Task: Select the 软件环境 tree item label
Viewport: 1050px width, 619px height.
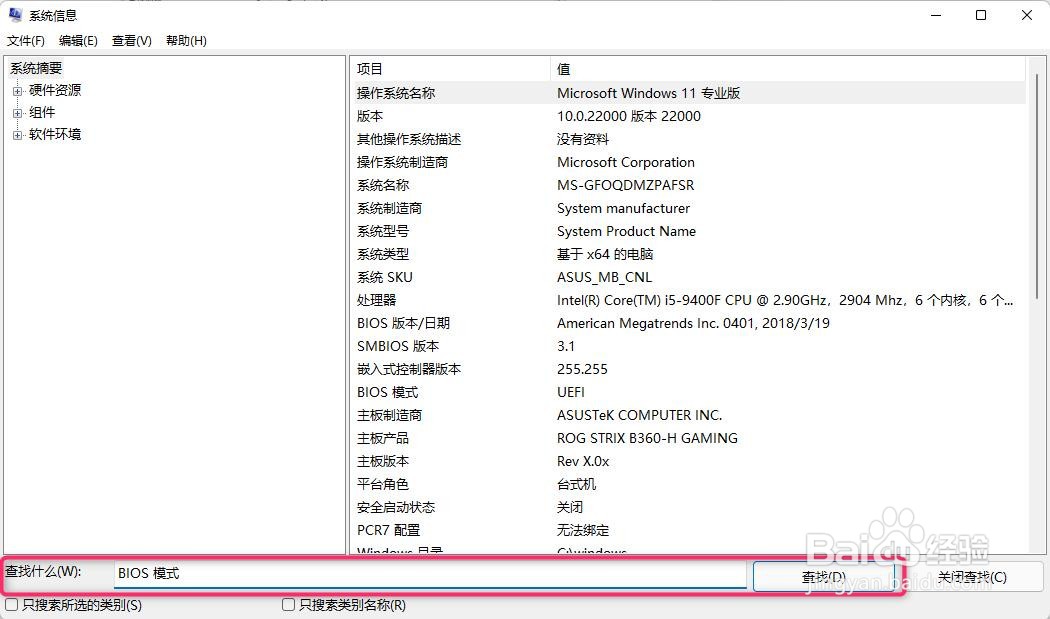Action: tap(55, 135)
